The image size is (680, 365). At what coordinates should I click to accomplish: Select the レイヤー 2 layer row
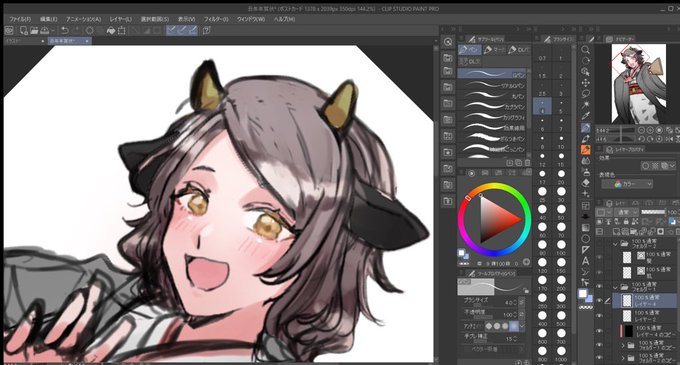645,316
